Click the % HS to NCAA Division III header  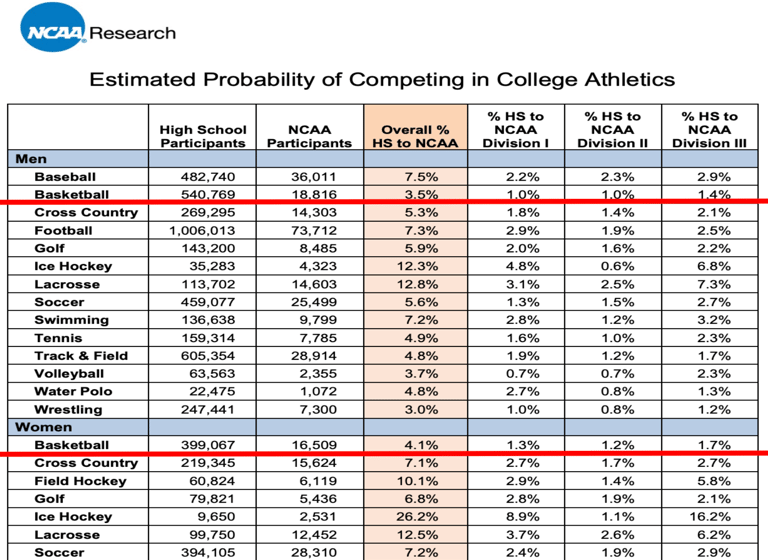click(709, 130)
